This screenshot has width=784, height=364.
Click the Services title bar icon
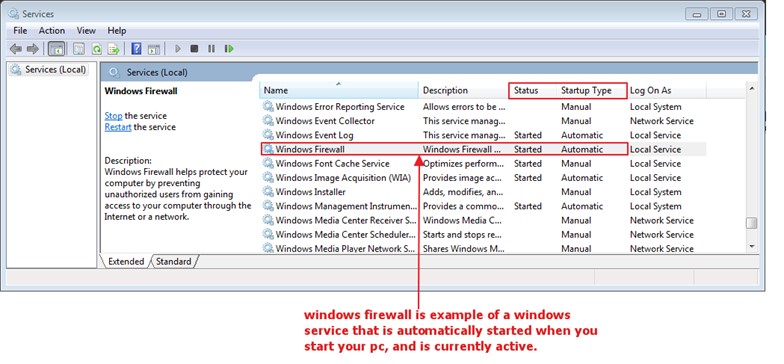14,14
